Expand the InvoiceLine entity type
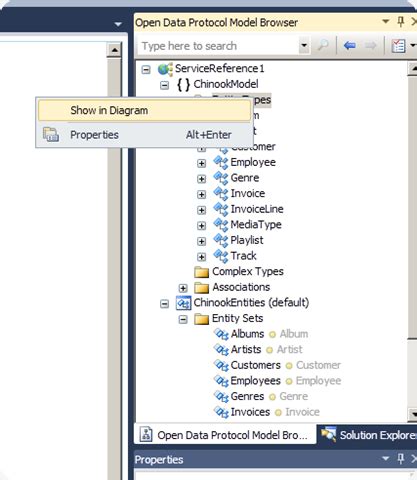Viewport: 417px width, 480px height. coord(201,210)
